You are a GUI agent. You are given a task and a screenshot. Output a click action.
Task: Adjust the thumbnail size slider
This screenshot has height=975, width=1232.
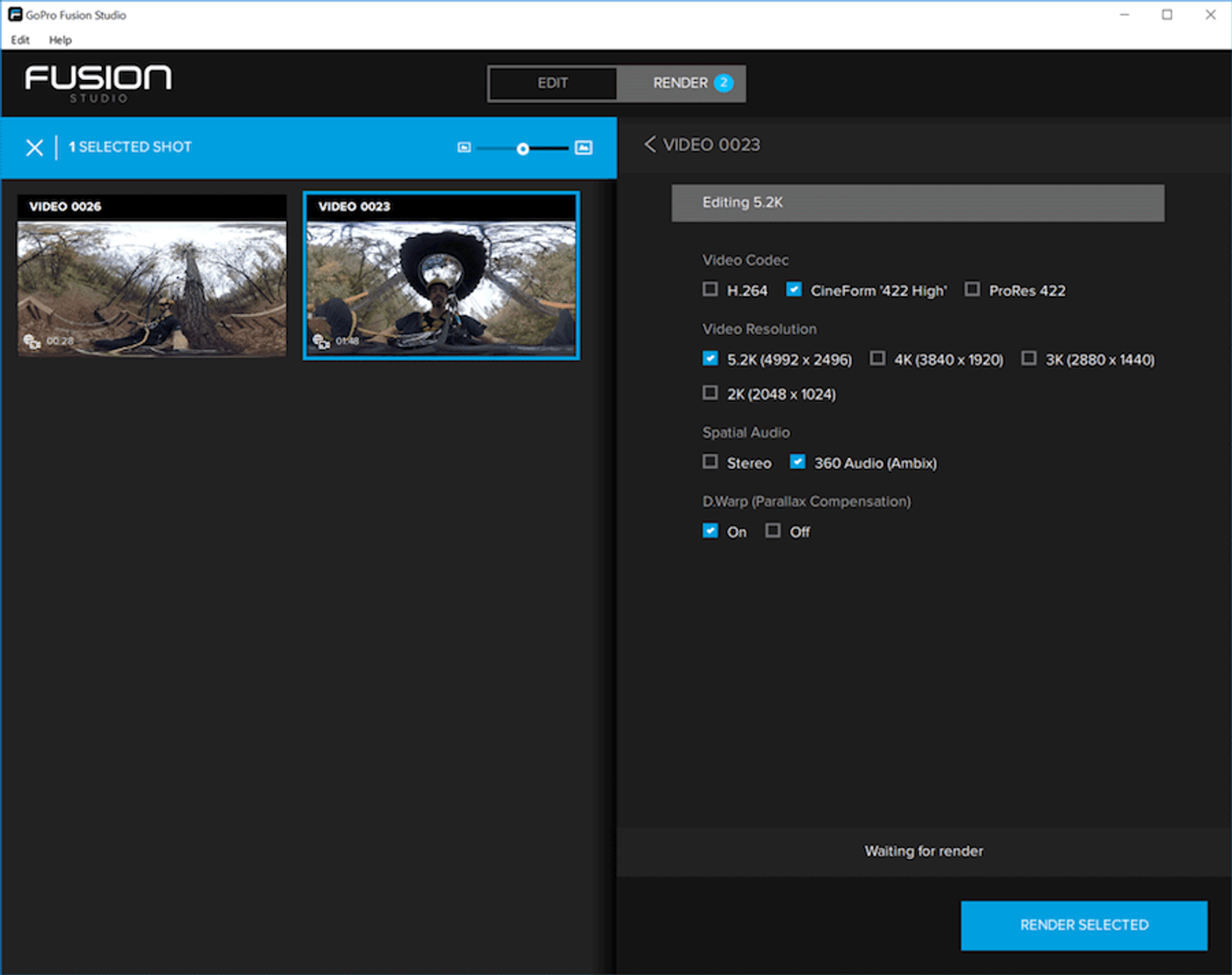(522, 149)
